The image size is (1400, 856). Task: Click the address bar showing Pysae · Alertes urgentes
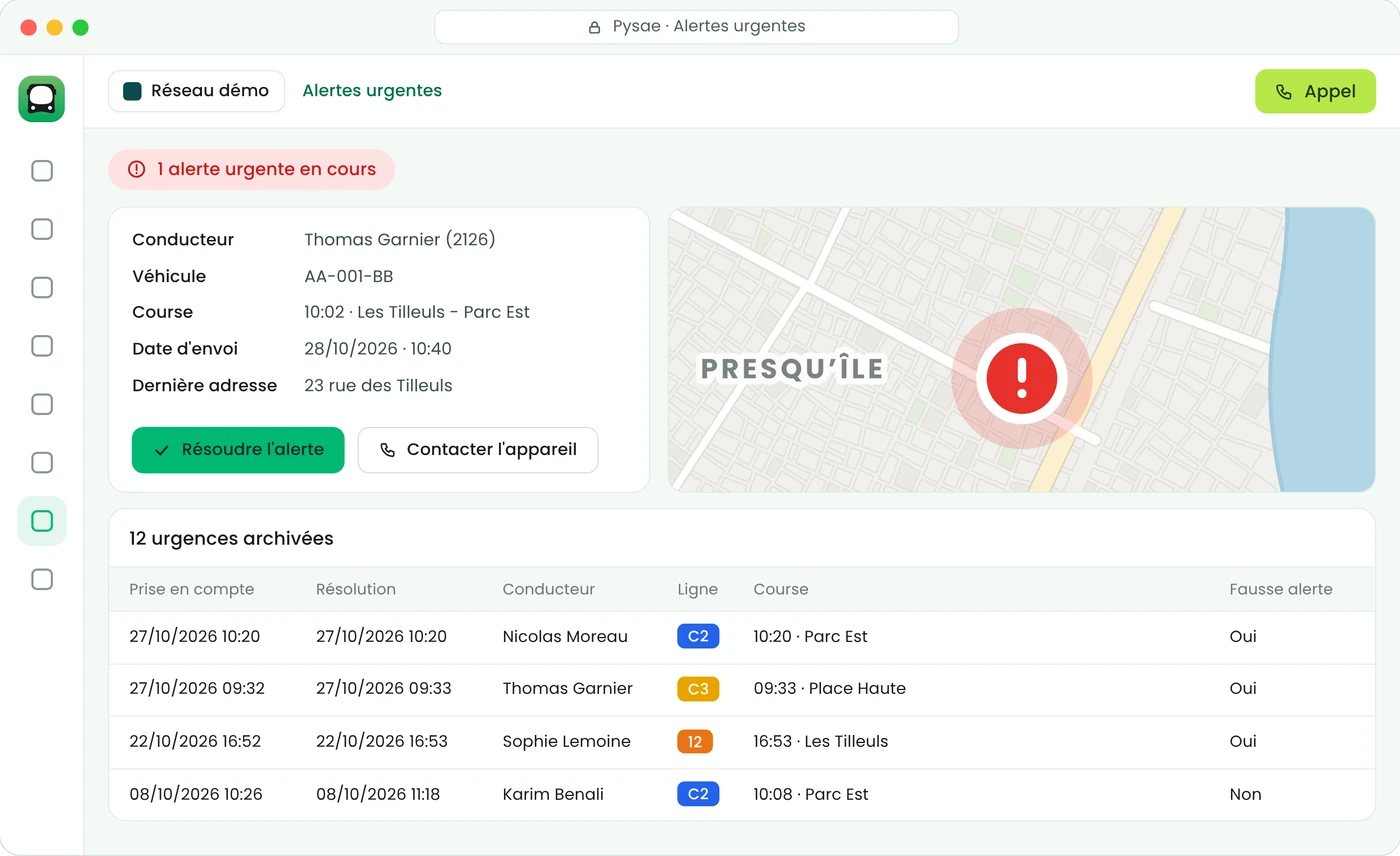tap(696, 27)
